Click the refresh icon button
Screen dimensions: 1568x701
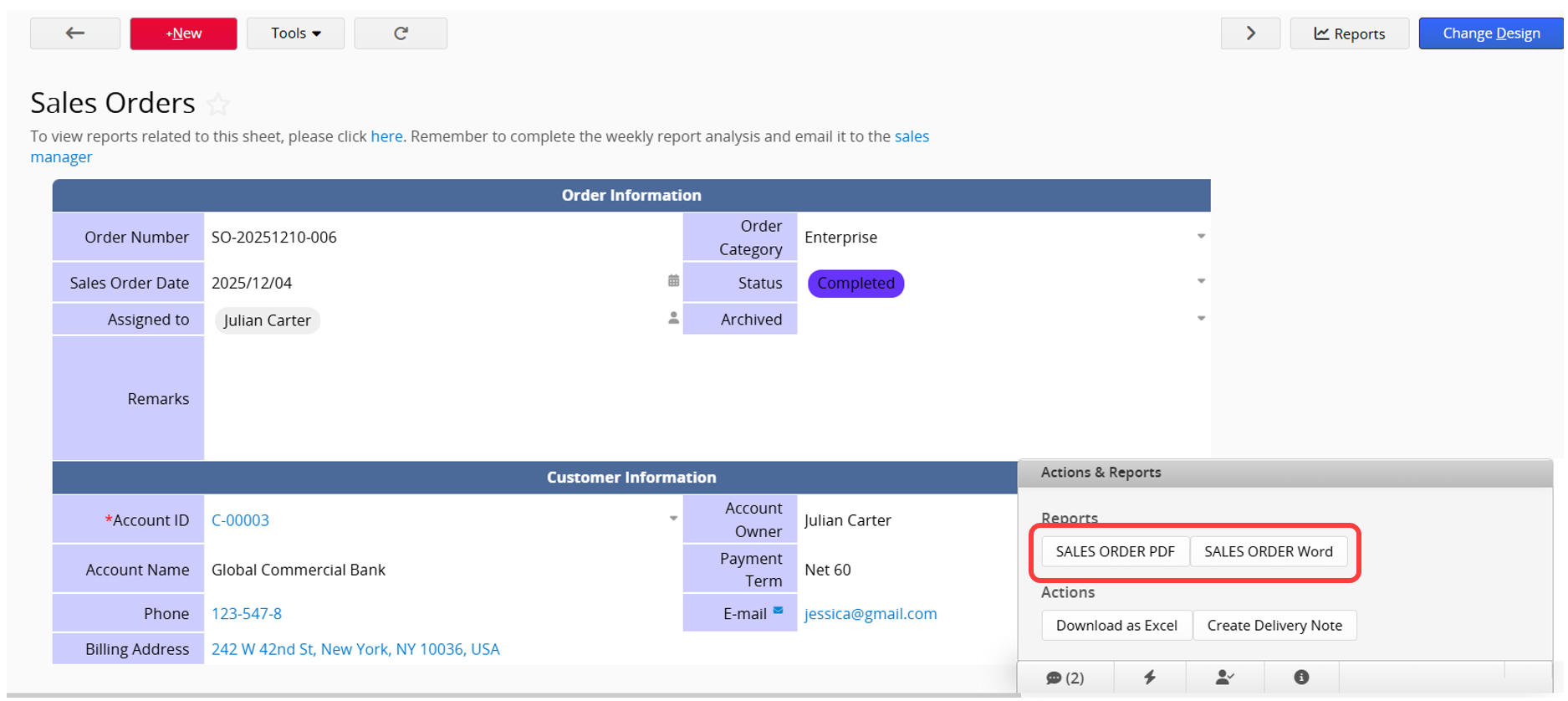[401, 33]
